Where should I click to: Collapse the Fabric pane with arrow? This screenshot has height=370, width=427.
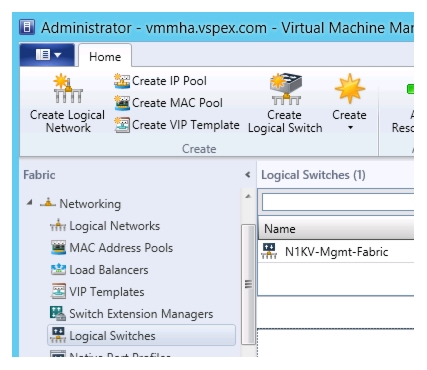pyautogui.click(x=247, y=175)
